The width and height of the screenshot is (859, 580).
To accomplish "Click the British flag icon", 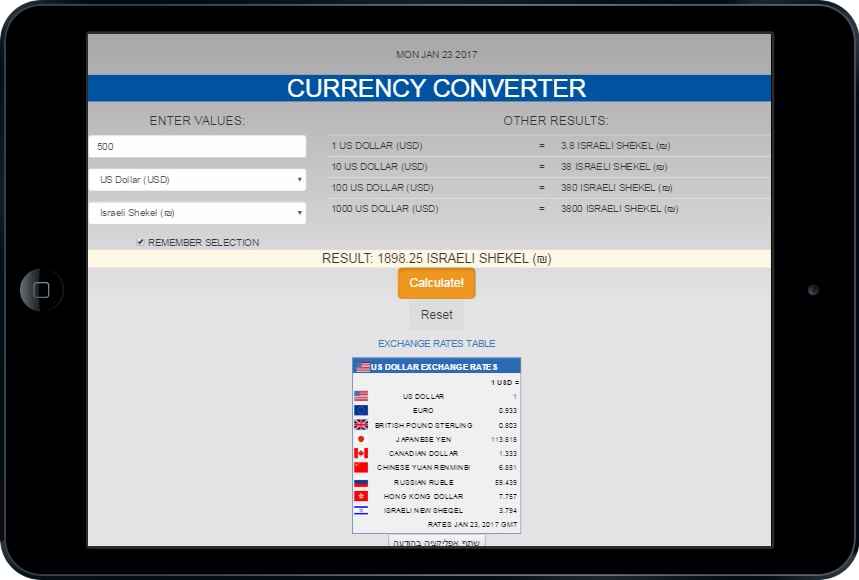I will pos(361,424).
